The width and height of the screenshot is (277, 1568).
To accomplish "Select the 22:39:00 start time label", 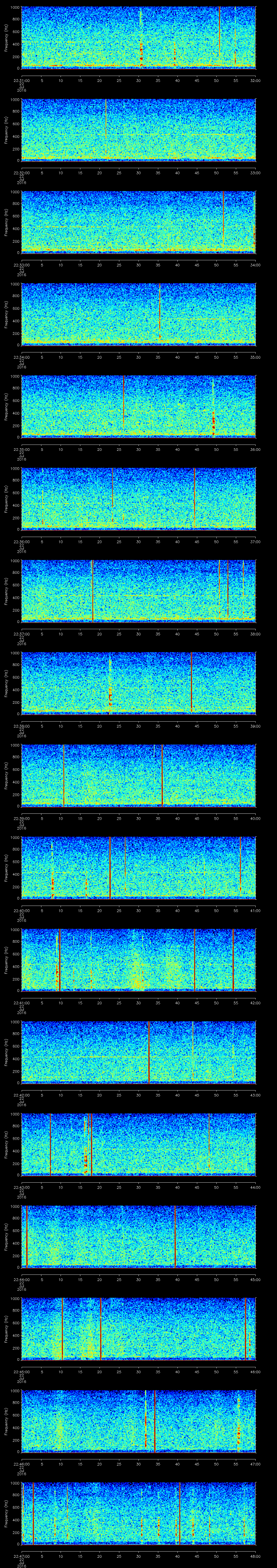I will [22, 818].
